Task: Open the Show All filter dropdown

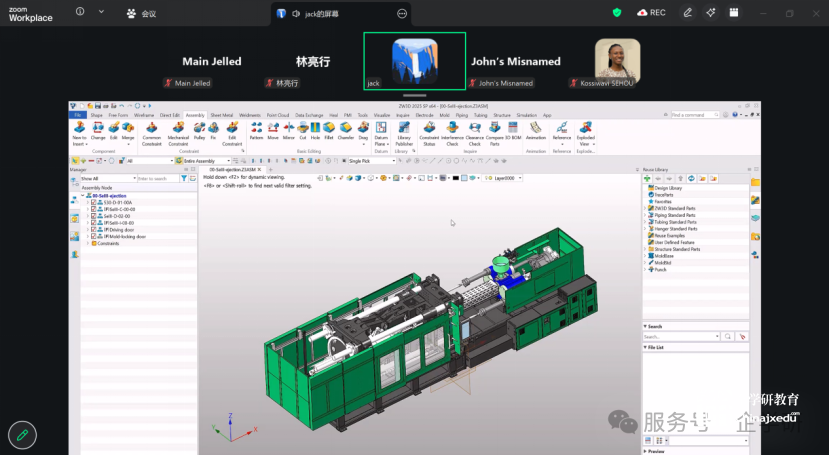Action: 106,178
